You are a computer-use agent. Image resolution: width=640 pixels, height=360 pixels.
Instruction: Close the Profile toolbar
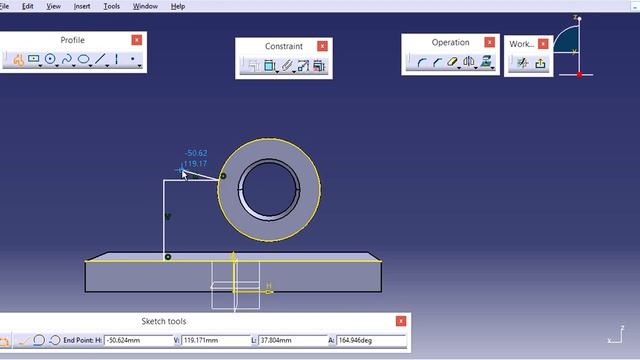pos(137,40)
